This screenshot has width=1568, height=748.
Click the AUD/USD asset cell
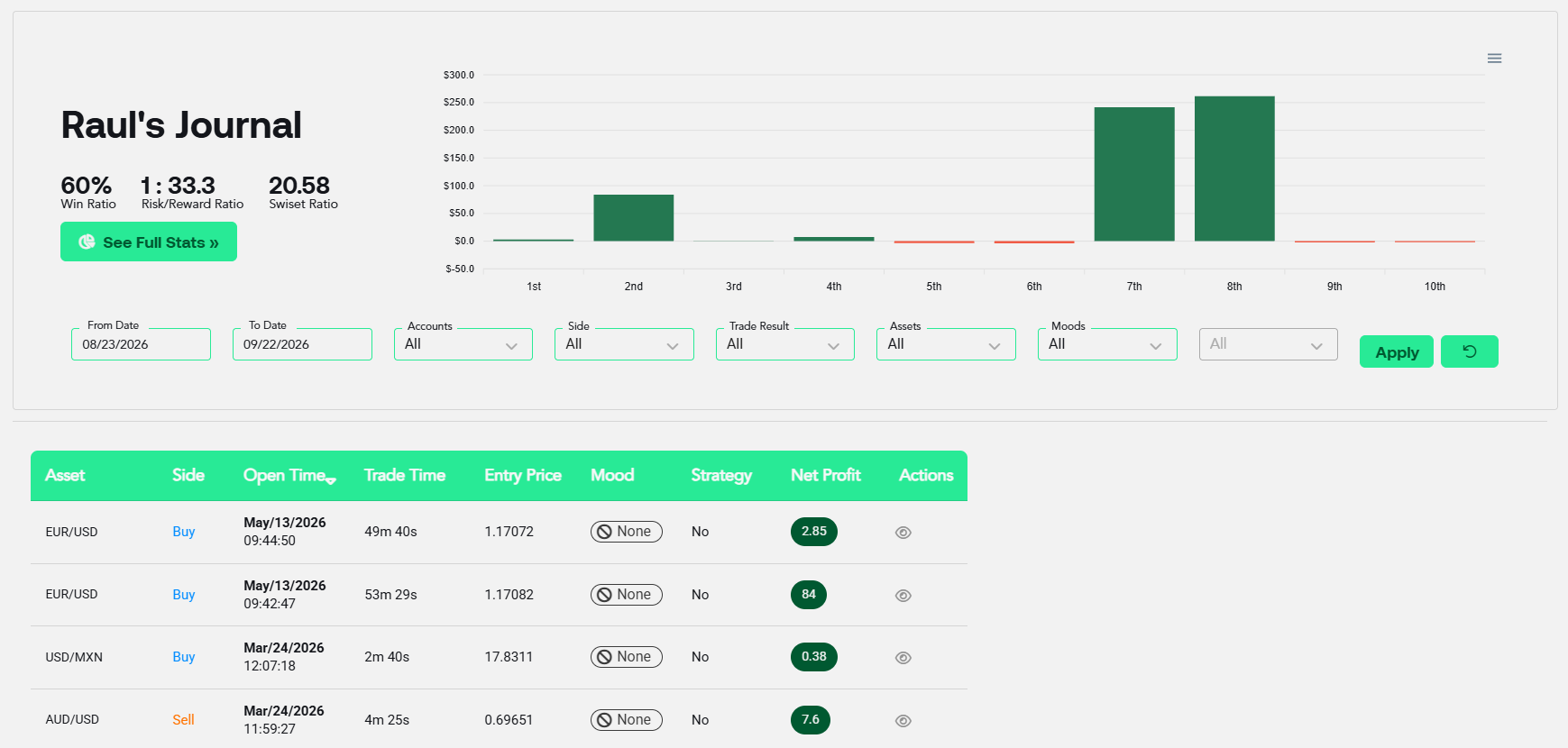click(72, 720)
